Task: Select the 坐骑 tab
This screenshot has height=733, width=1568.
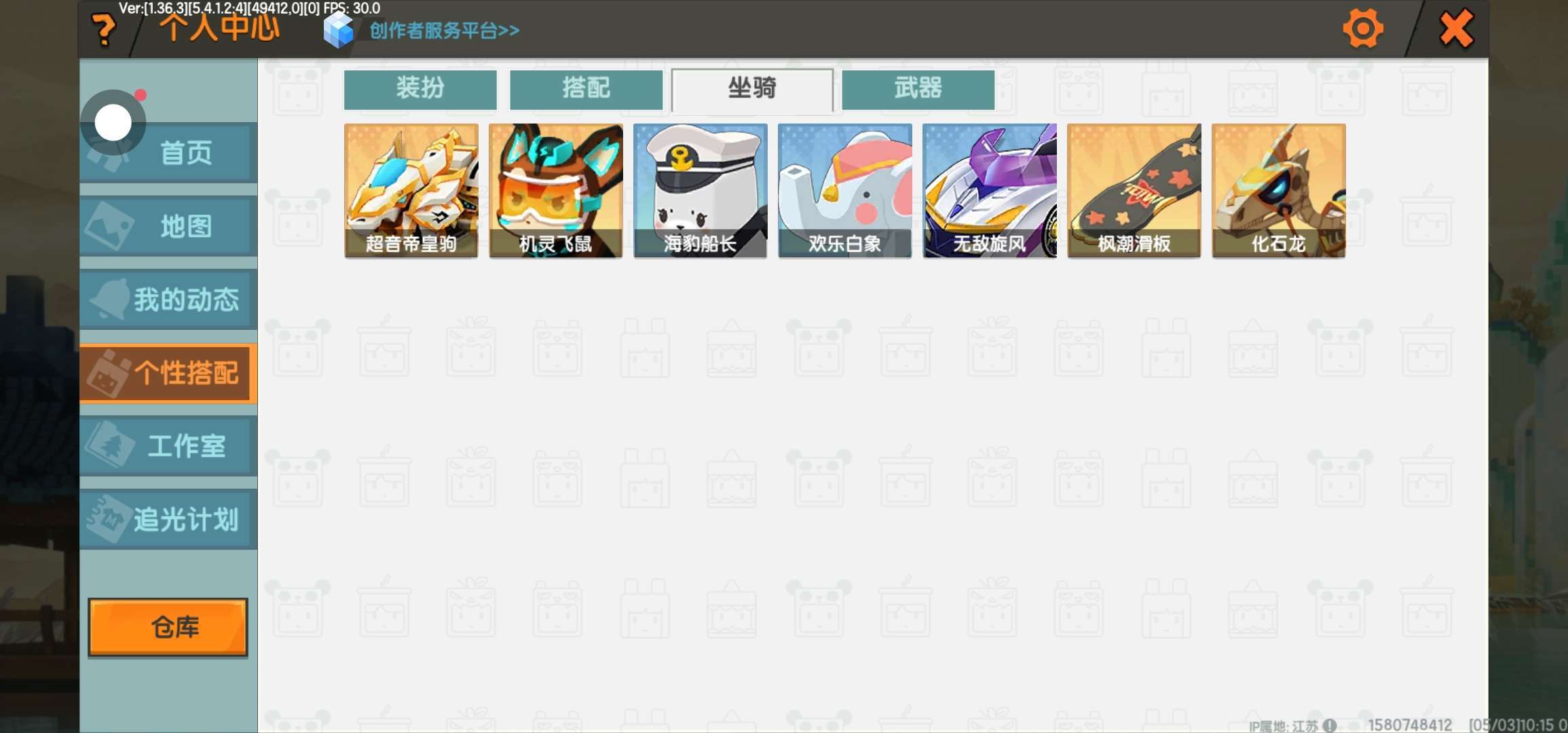Action: [x=752, y=89]
